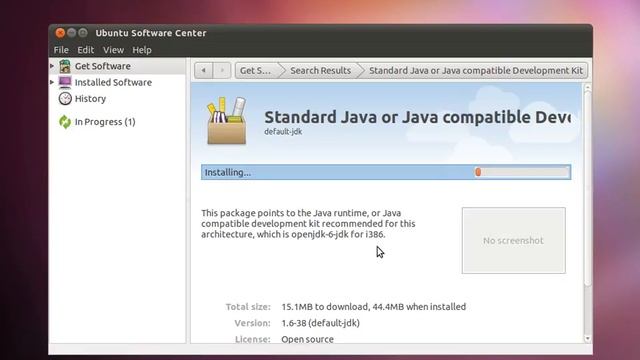The height and width of the screenshot is (360, 640).
Task: Click the 'Open source' license text
Action: click(307, 339)
